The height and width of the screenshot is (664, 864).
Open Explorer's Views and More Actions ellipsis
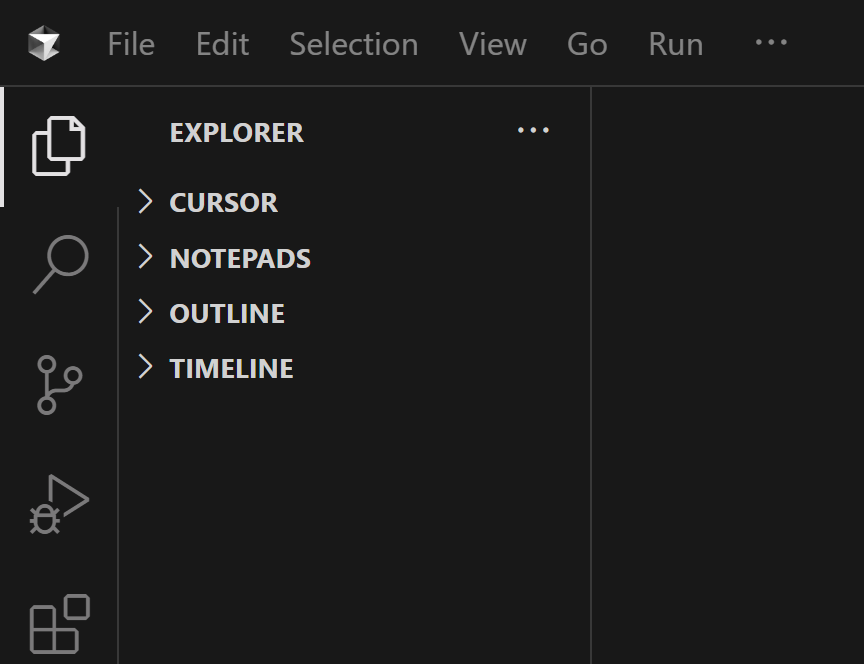pos(533,131)
